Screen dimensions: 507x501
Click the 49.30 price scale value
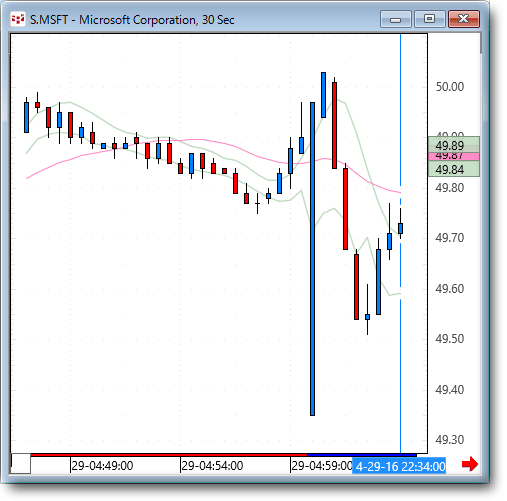pos(450,440)
